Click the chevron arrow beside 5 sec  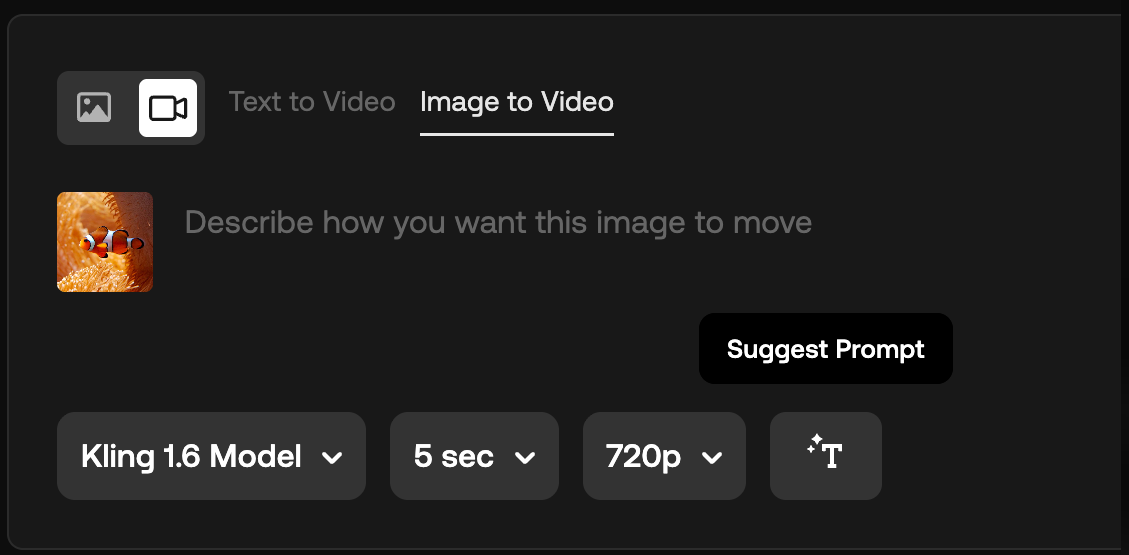(524, 458)
